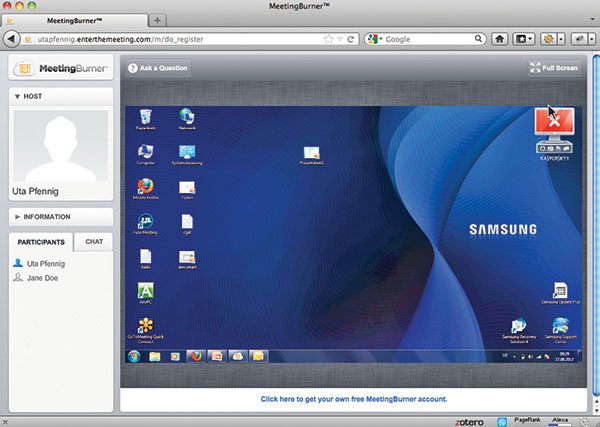The width and height of the screenshot is (600, 427).
Task: Bookmark the page with the star icon
Action: pos(327,39)
